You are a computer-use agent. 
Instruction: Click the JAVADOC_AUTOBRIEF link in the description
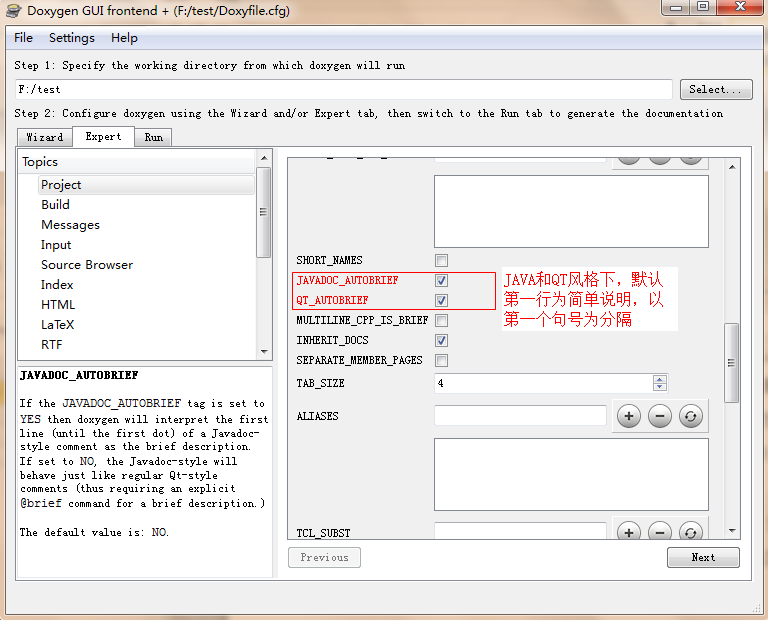(121, 404)
